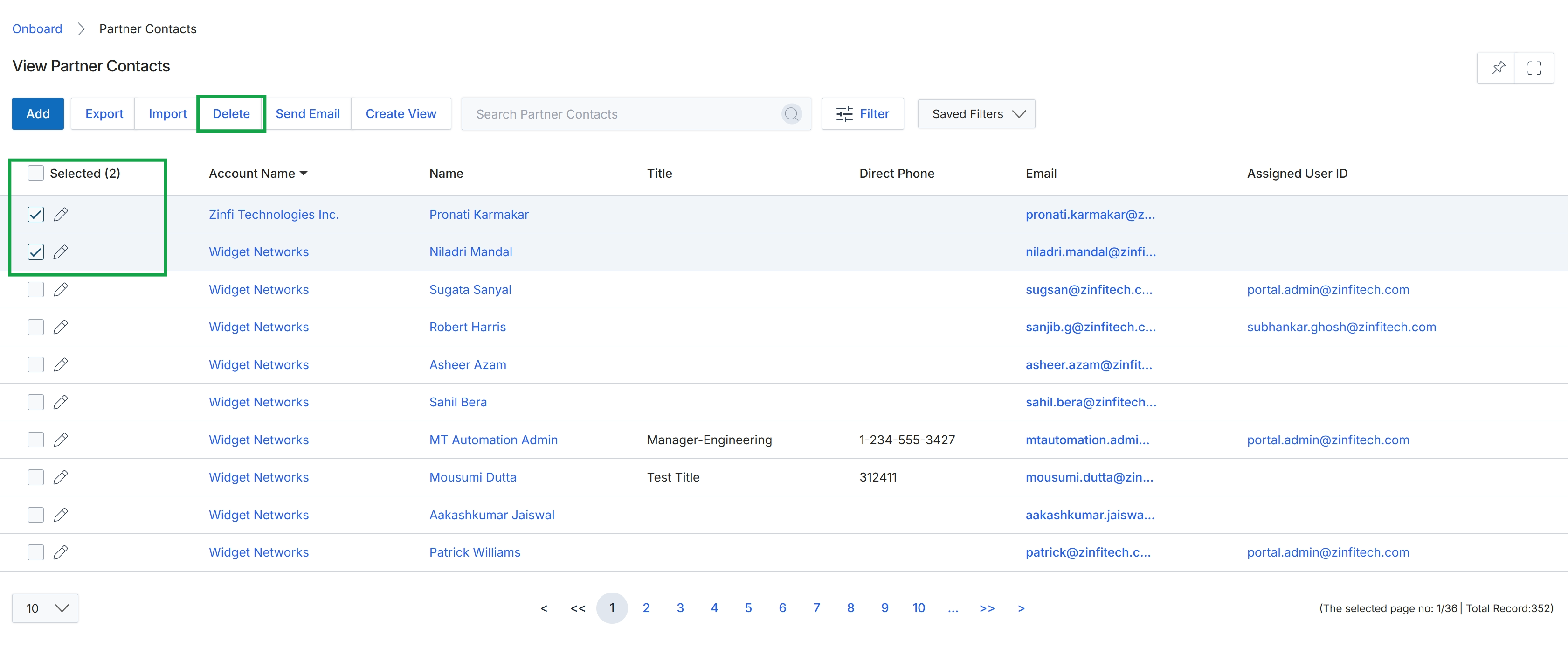Screen dimensions: 1568x649
Task: Open the Saved Filters dropdown
Action: click(976, 114)
